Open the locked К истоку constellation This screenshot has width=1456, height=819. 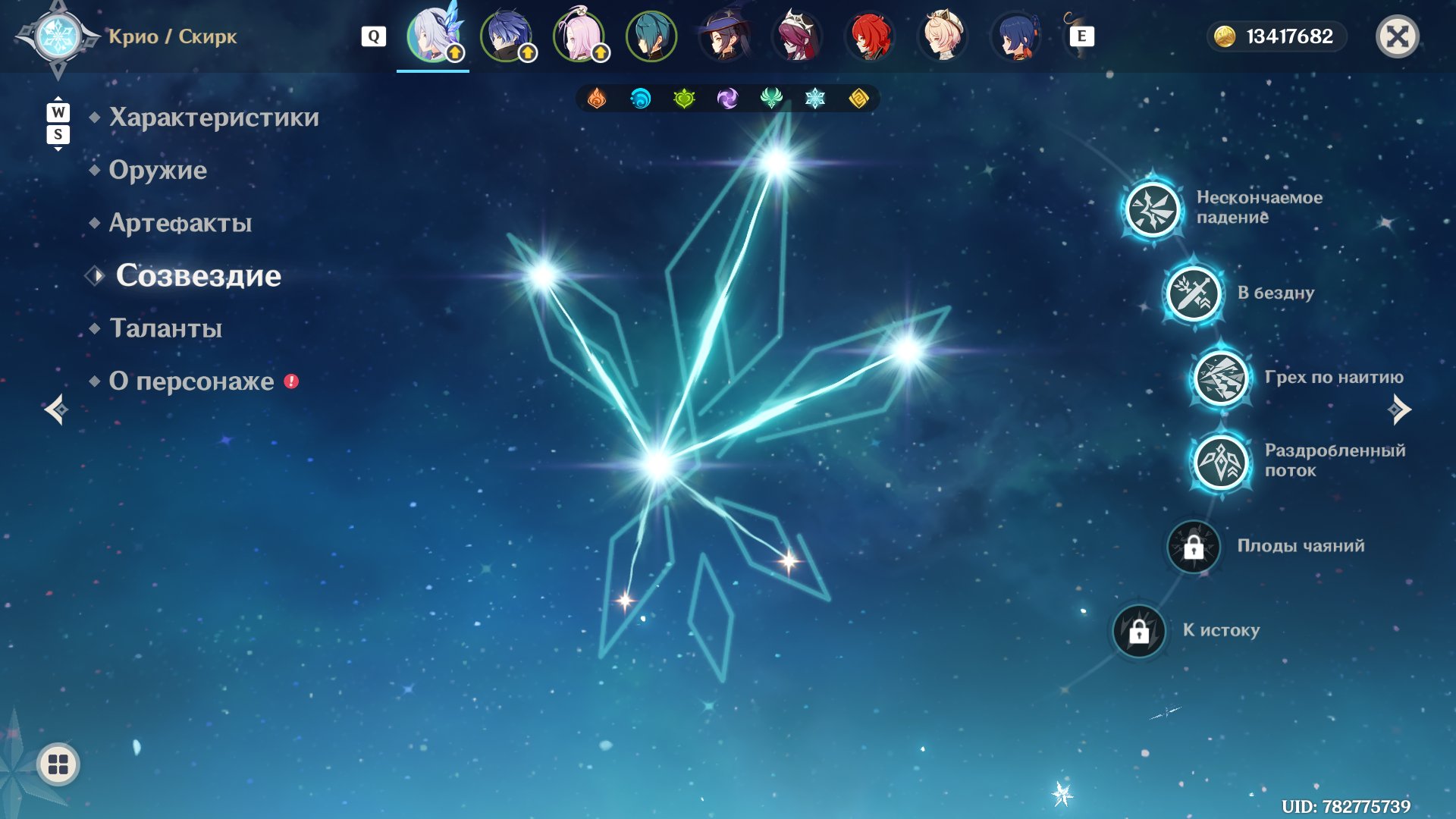point(1139,631)
